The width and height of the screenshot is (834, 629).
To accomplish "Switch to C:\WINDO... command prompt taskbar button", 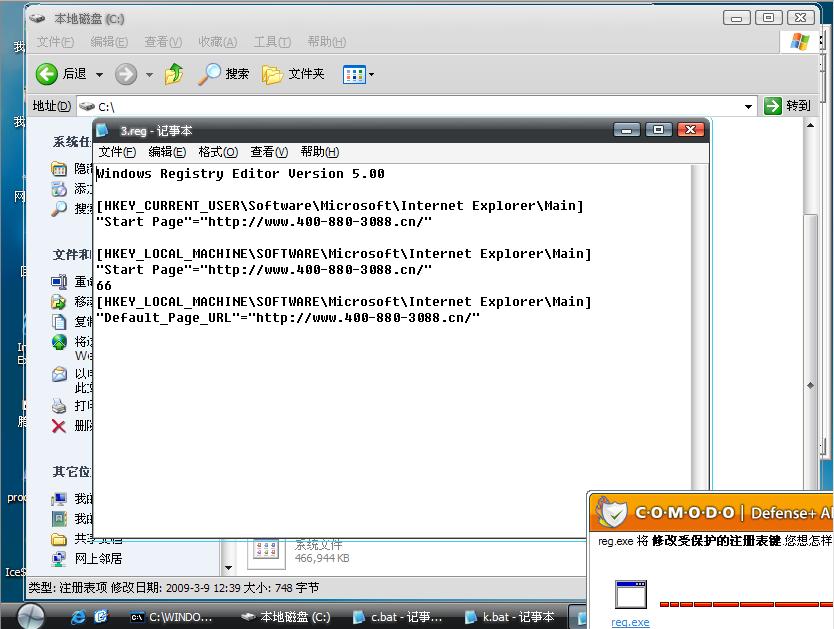I will (172, 617).
